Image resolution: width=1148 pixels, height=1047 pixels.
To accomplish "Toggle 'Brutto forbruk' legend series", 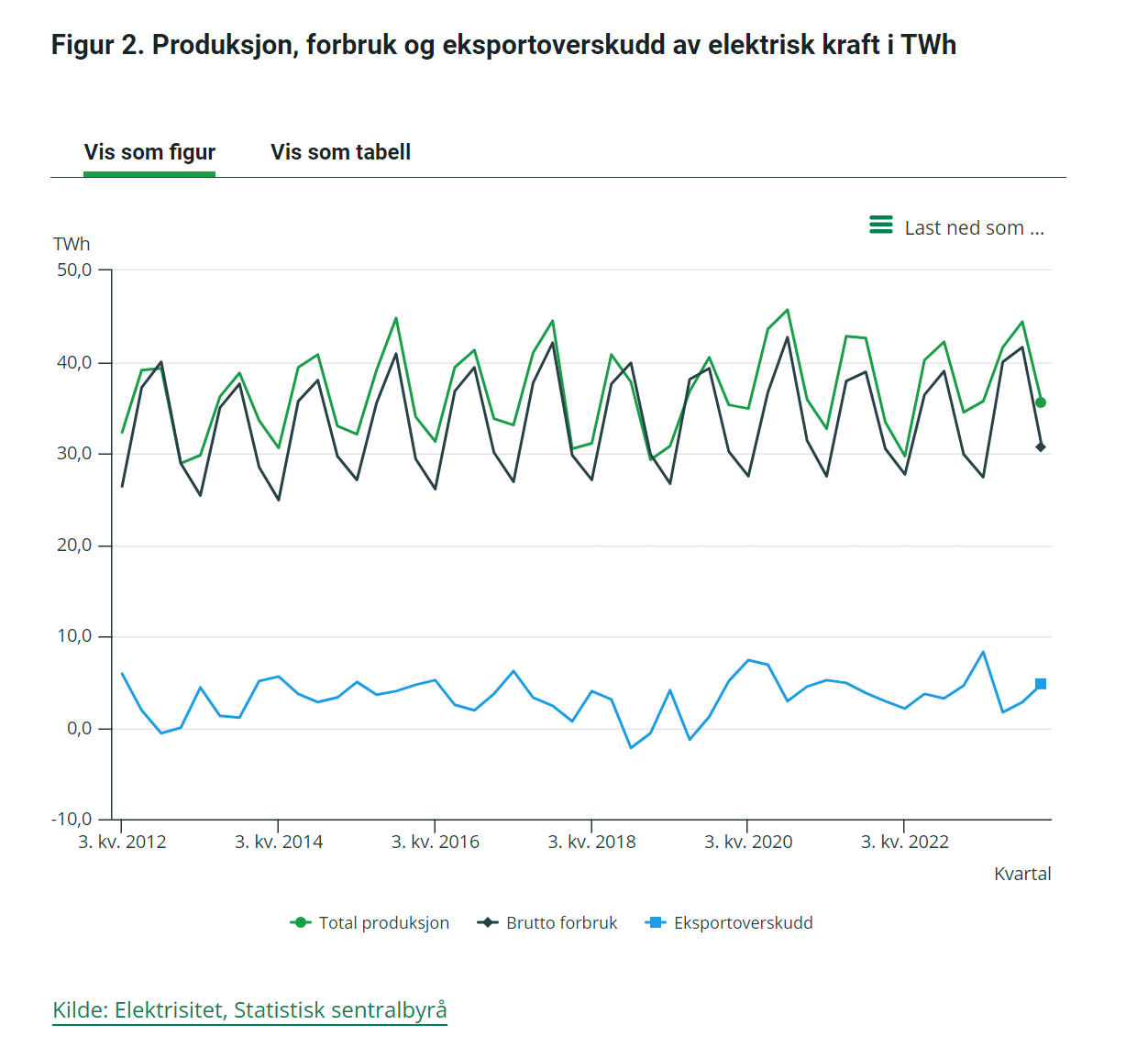I will coord(547,923).
